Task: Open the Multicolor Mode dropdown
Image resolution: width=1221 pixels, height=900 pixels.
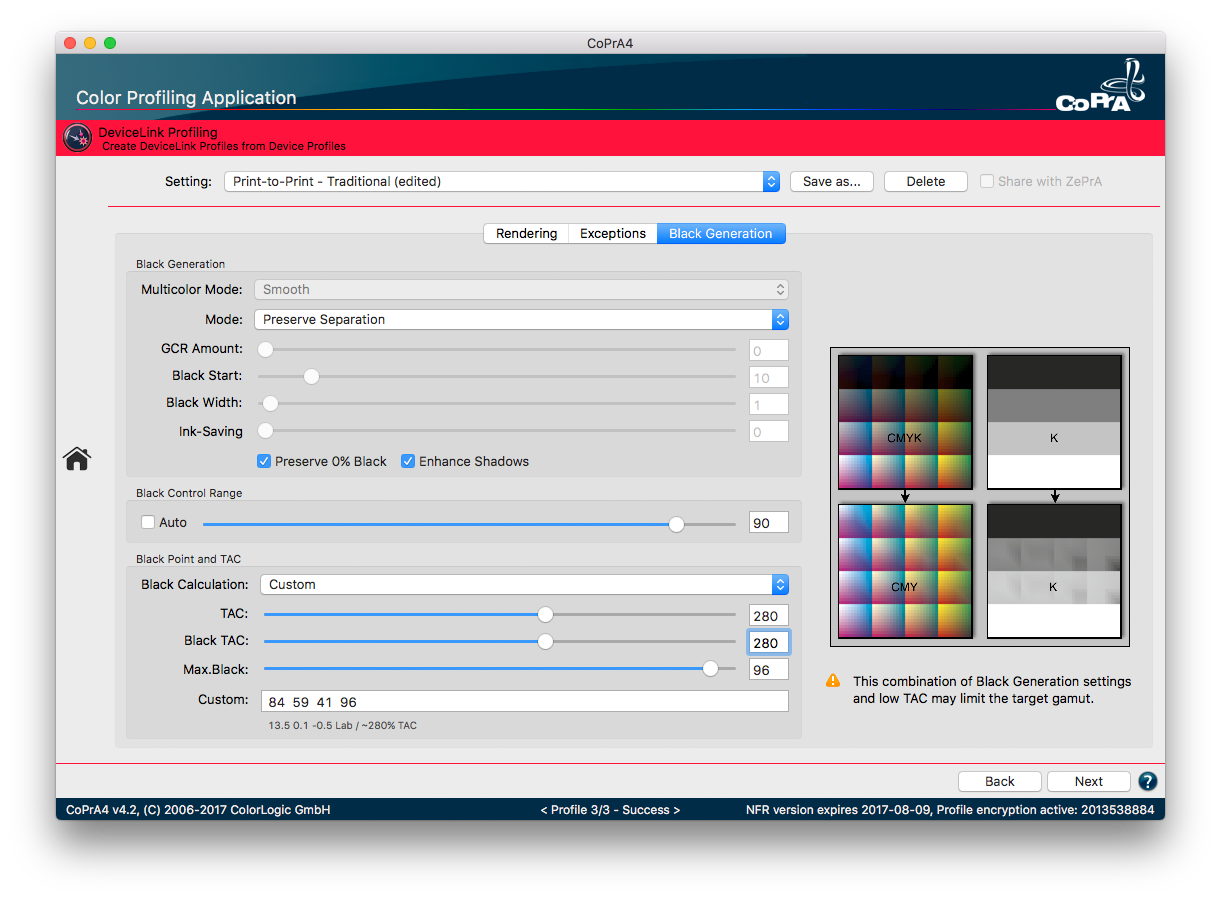Action: 521,289
